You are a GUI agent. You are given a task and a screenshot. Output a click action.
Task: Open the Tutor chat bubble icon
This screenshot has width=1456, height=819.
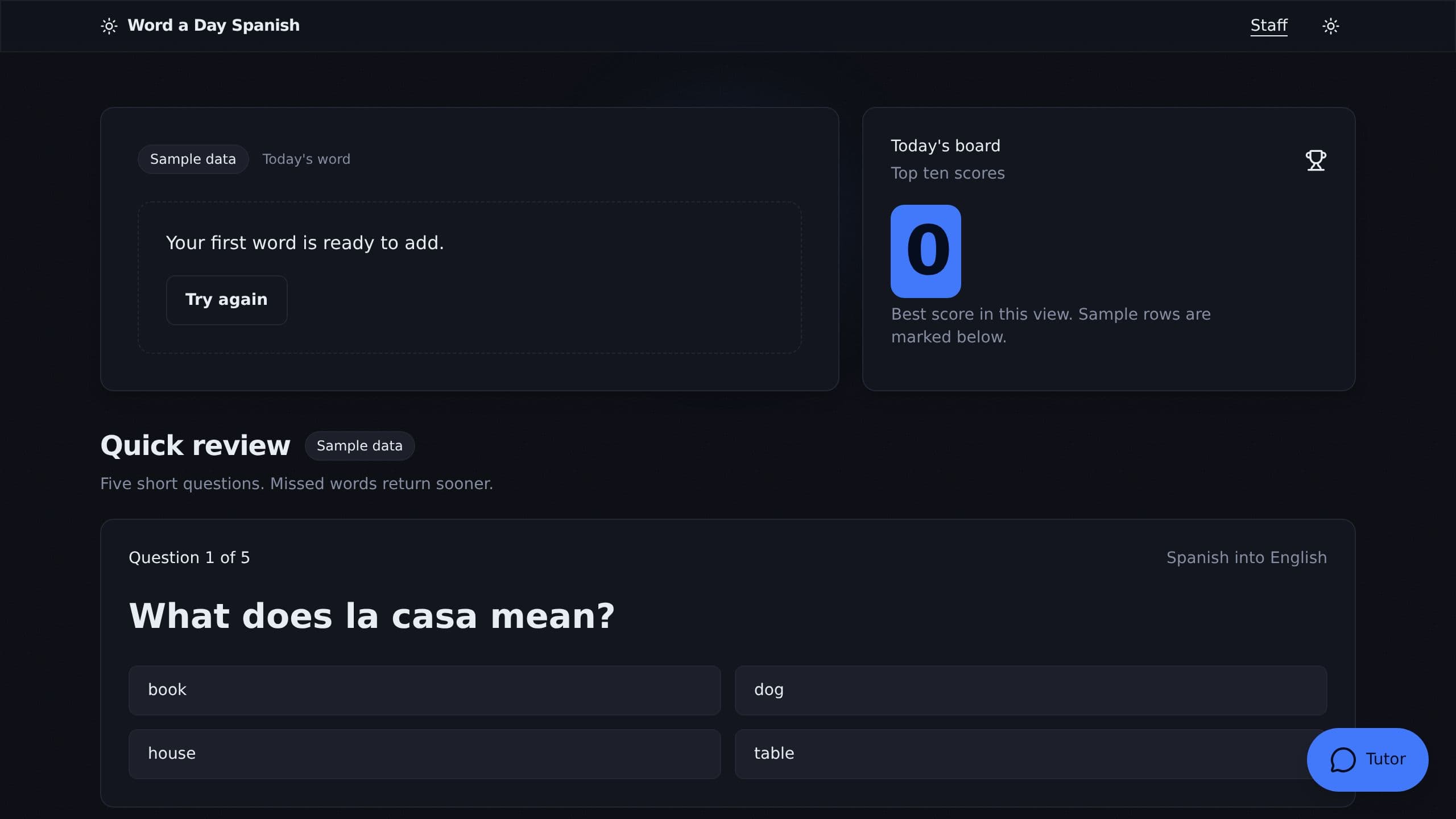click(x=1343, y=759)
